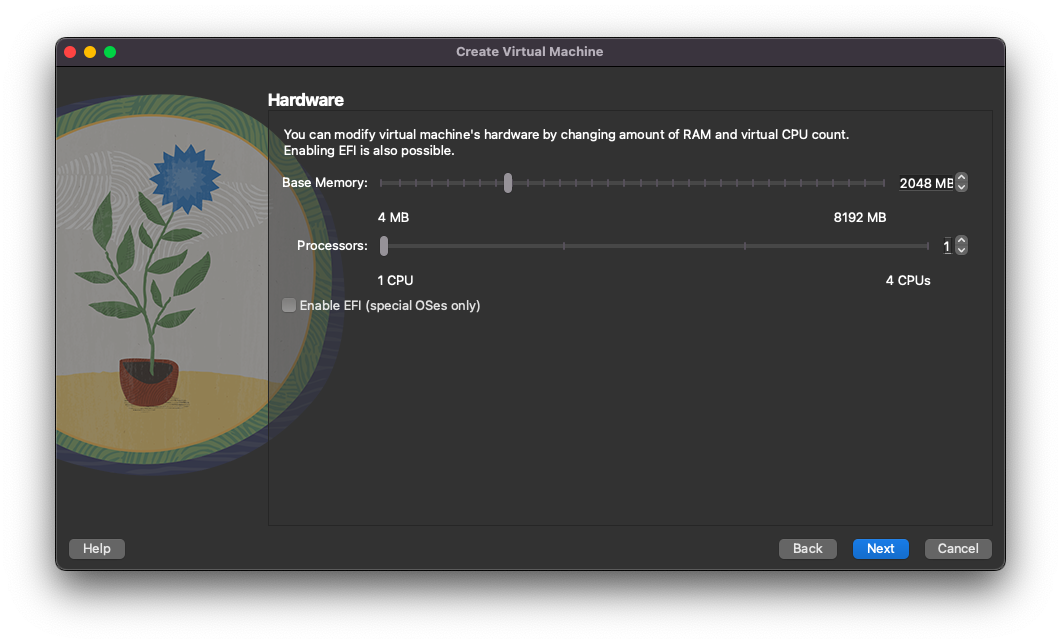Enable EFI (special OSes only) checkbox
This screenshot has height=644, width=1061.
pos(289,305)
